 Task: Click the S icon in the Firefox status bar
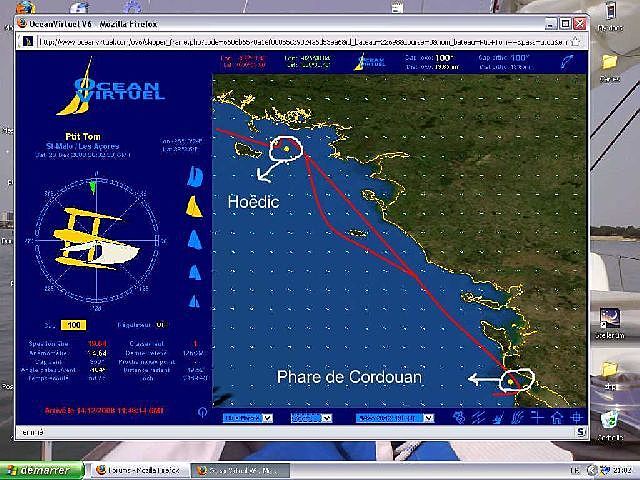[x=581, y=432]
